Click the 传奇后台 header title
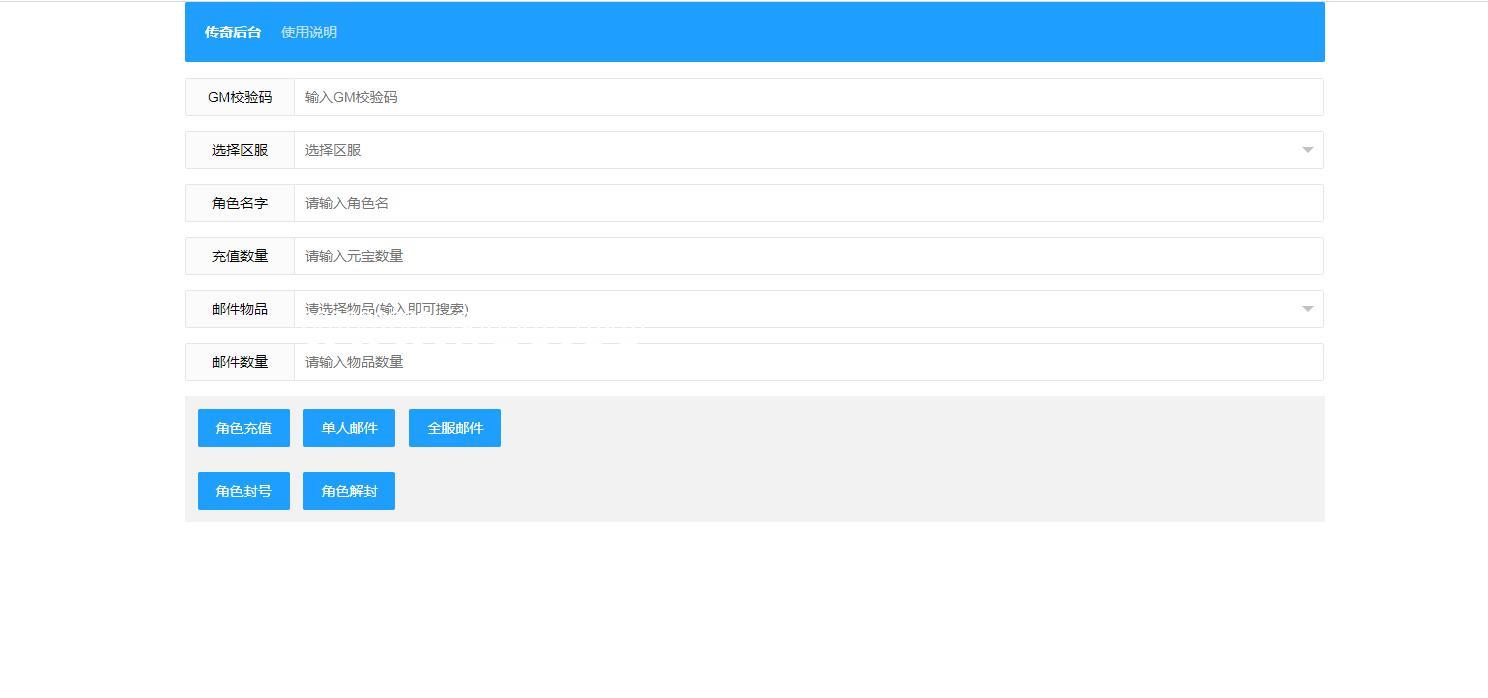 pyautogui.click(x=232, y=32)
